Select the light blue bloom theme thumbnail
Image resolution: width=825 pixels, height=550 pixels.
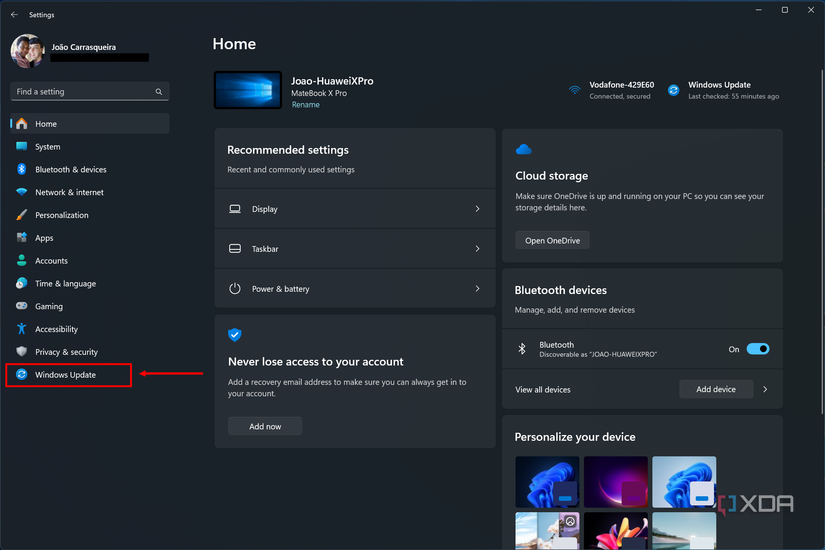tap(684, 482)
